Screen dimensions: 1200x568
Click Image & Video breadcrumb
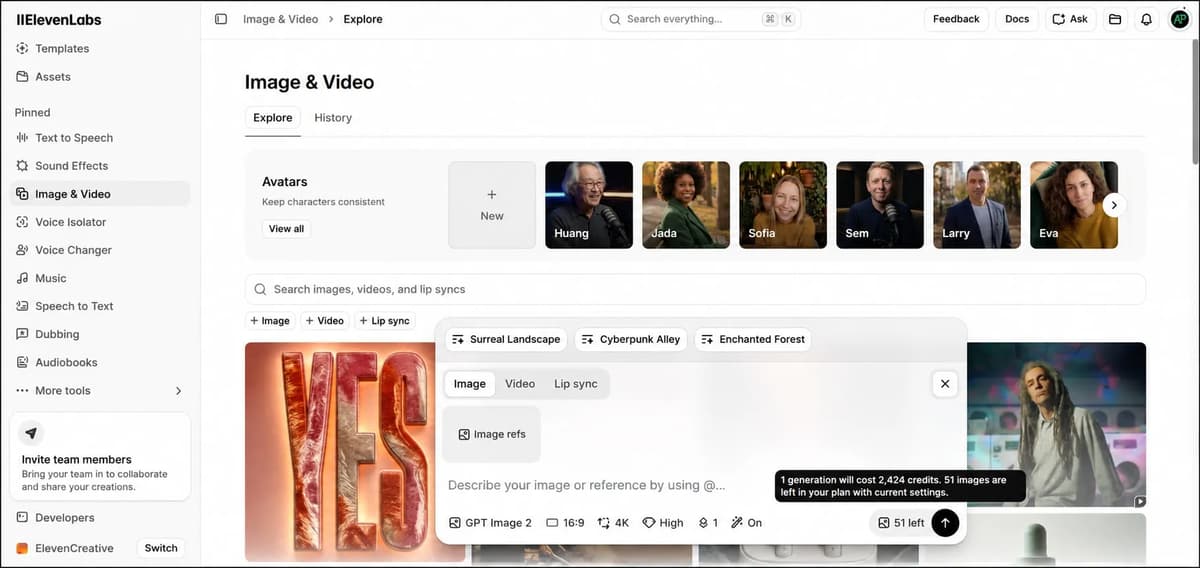(281, 19)
